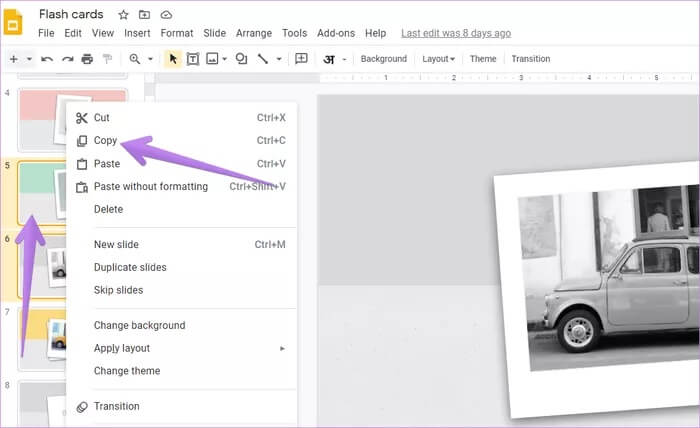This screenshot has height=428, width=700.
Task: Open the Google Slides home icon
Action: [x=13, y=22]
